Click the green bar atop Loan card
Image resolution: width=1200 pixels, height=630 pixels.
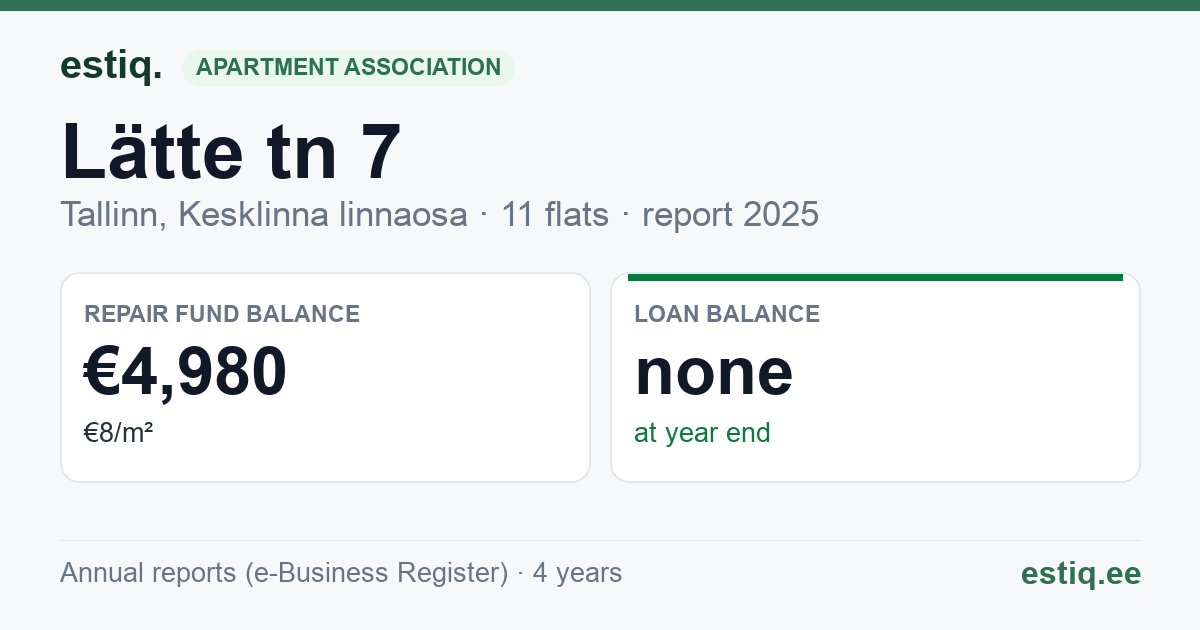click(875, 277)
